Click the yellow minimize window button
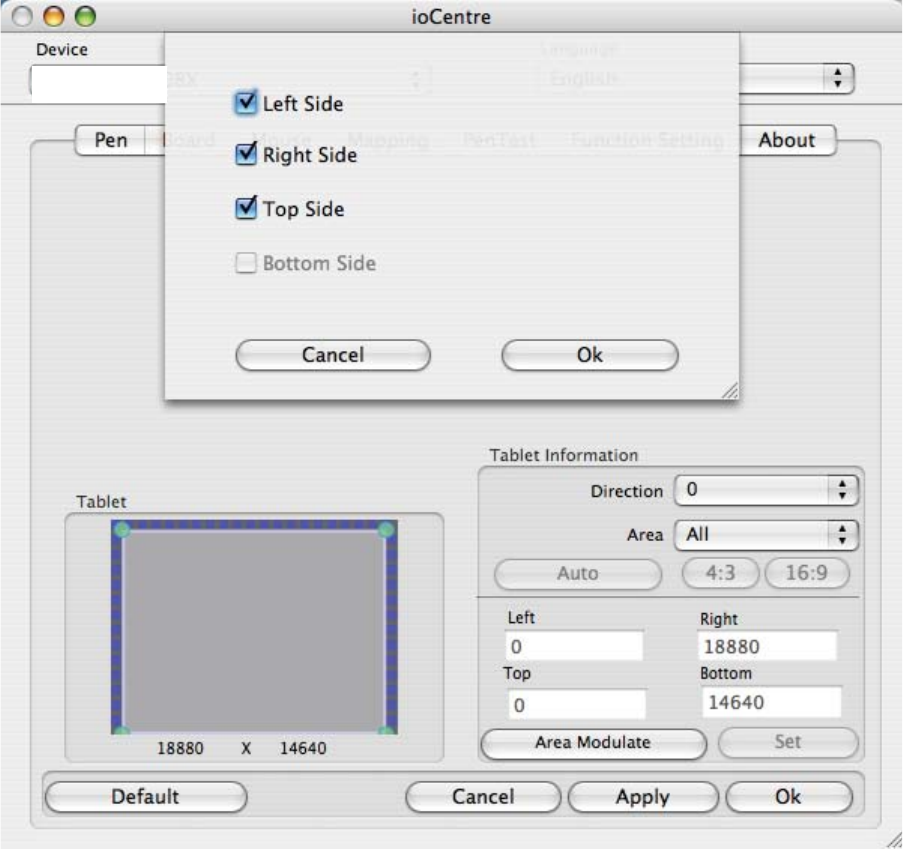Viewport: 903px width, 849px height. click(x=54, y=16)
